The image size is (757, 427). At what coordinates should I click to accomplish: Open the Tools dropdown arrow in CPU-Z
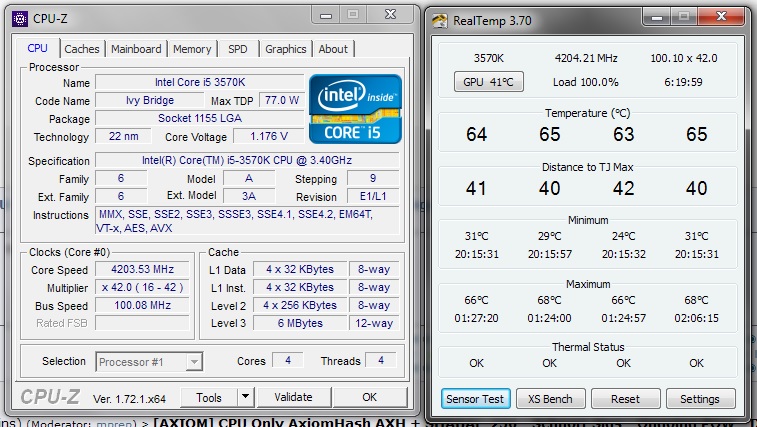(x=245, y=397)
